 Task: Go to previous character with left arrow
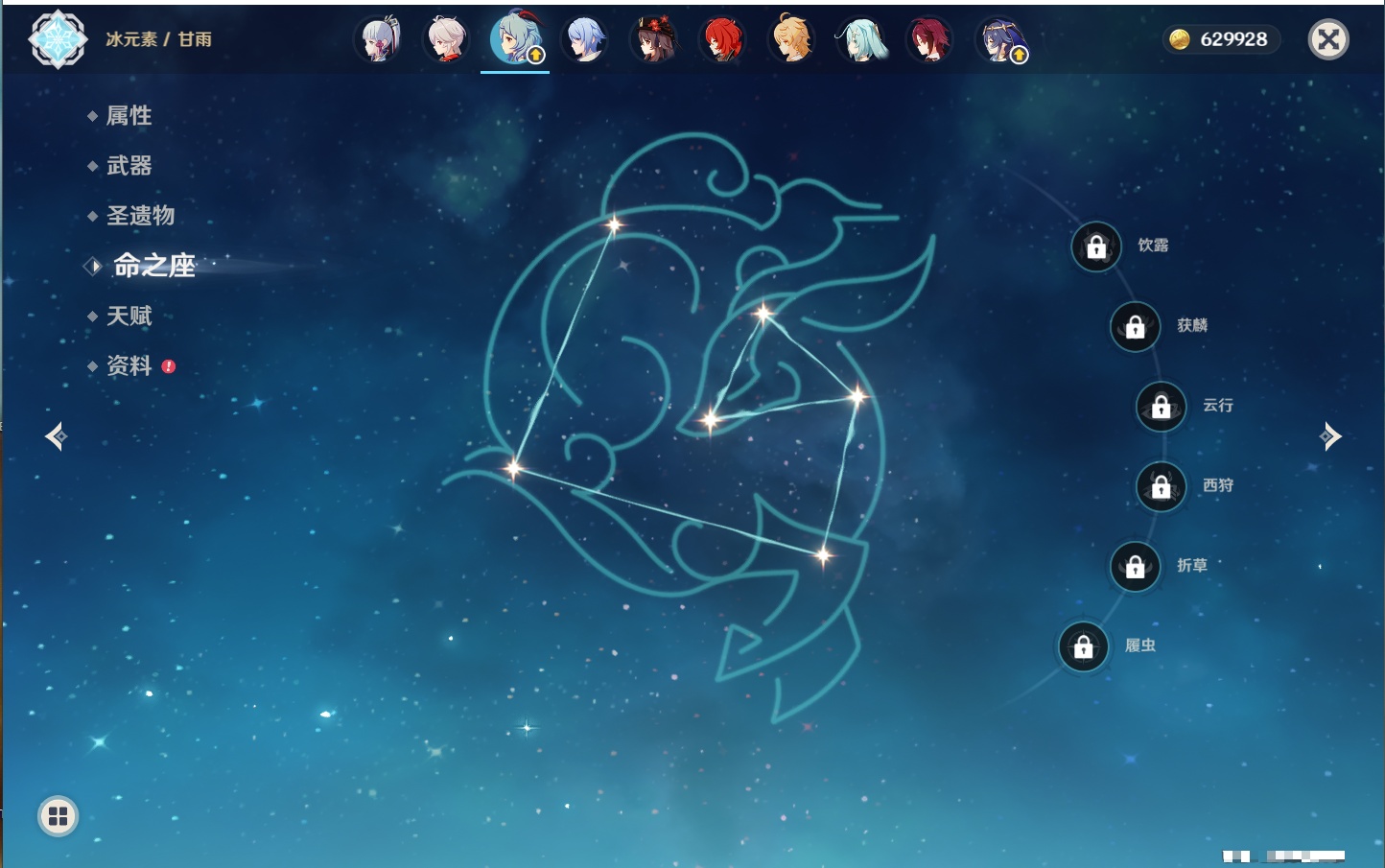[56, 436]
